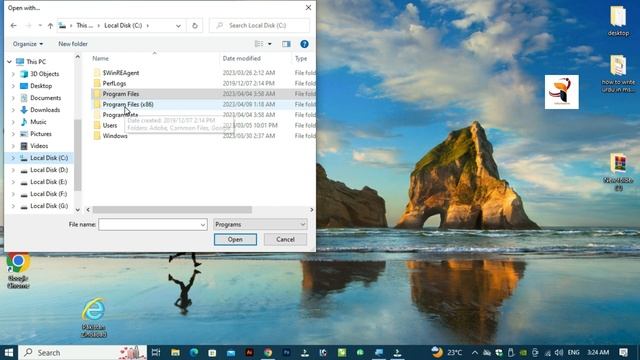Open the notification center icon

(x=623, y=352)
